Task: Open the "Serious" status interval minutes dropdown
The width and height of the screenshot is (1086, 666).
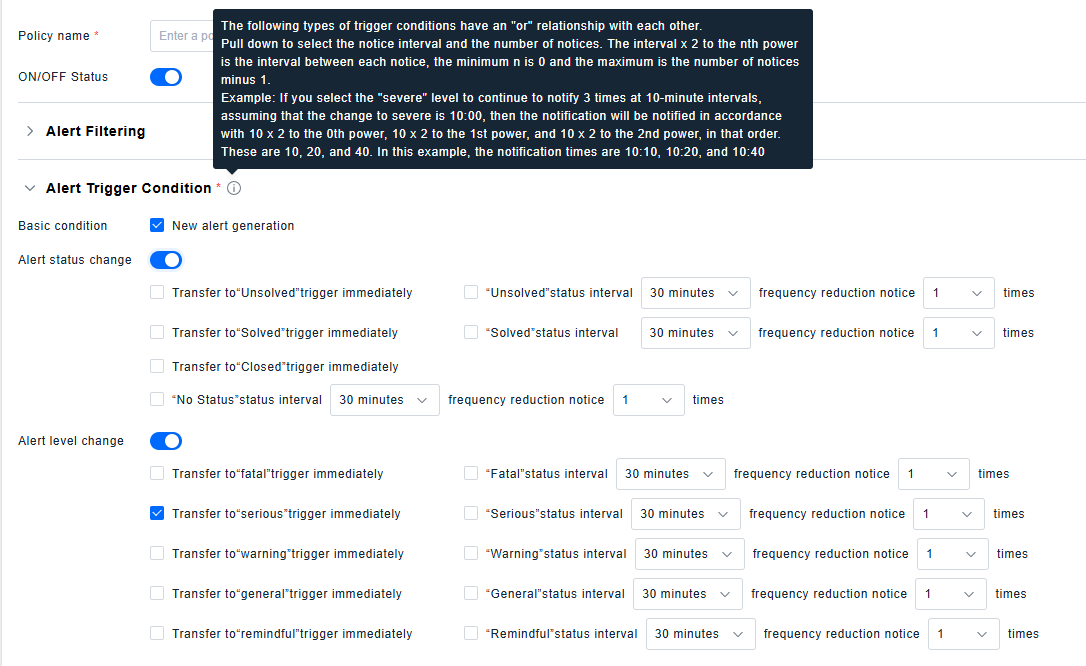Action: coord(685,514)
